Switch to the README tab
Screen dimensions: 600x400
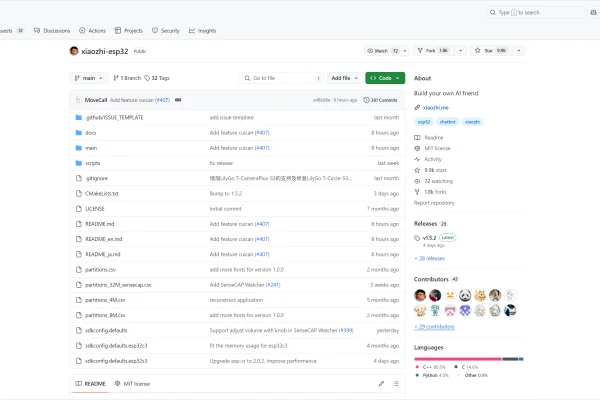[90, 384]
